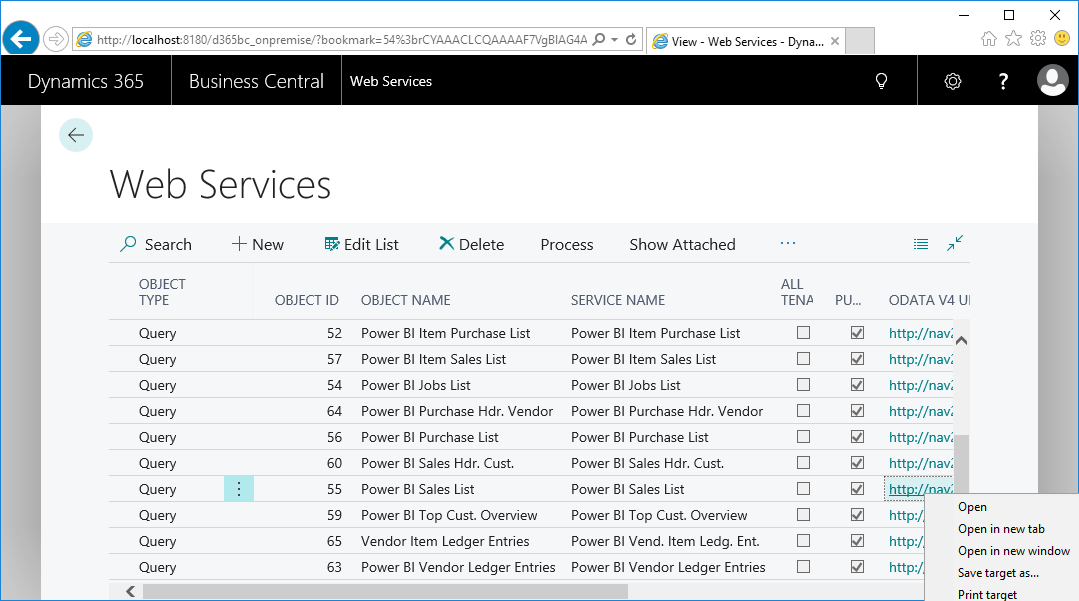Viewport: 1079px width, 601px height.
Task: Click the URL address bar field
Action: coord(341,39)
